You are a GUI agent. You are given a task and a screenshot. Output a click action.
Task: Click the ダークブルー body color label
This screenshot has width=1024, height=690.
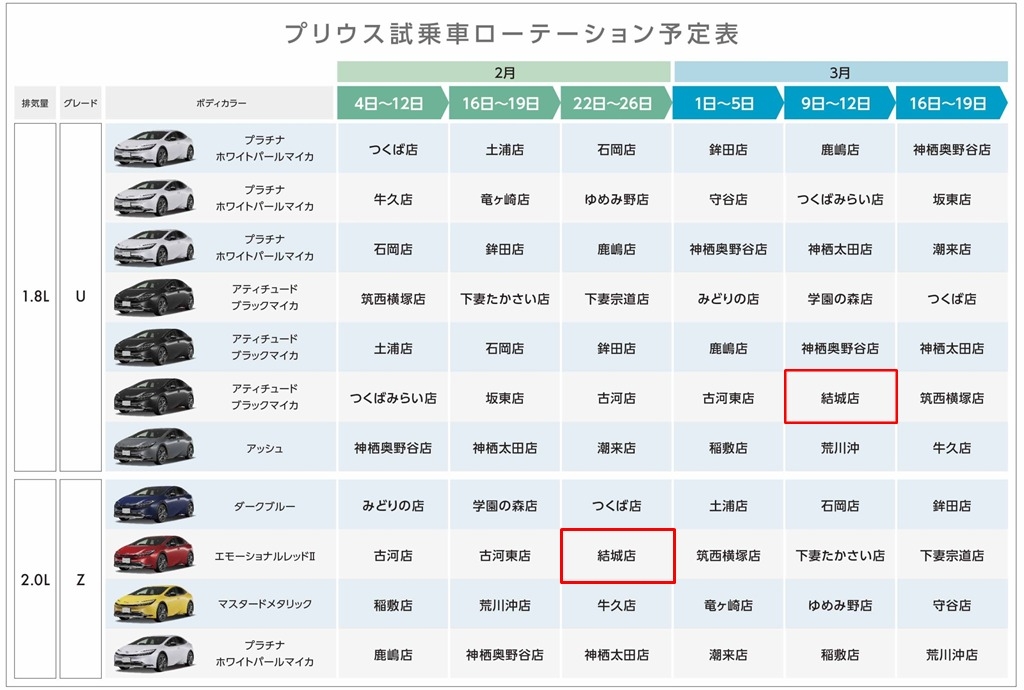pyautogui.click(x=264, y=506)
